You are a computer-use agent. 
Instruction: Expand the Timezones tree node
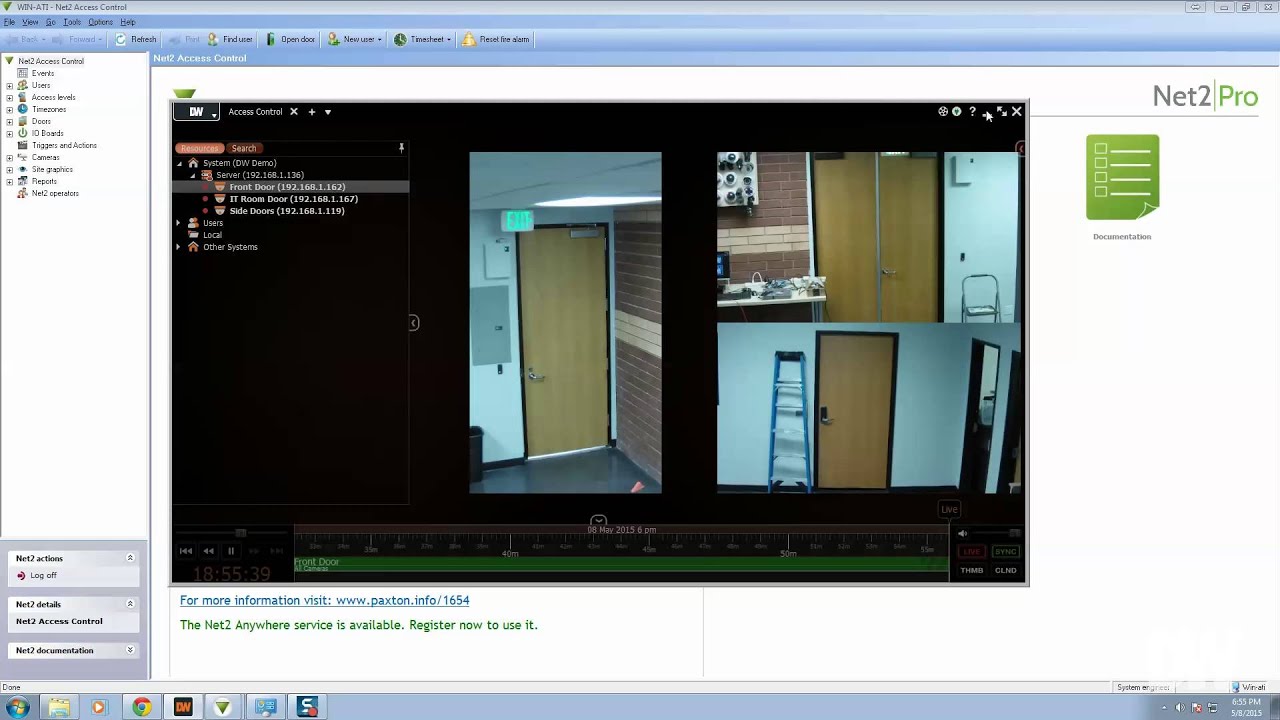9,109
